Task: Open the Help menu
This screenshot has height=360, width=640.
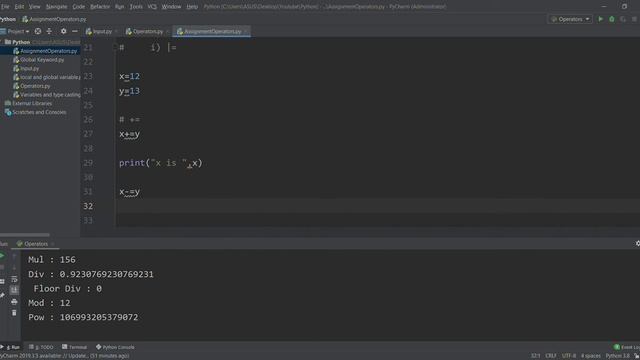Action: (192, 7)
